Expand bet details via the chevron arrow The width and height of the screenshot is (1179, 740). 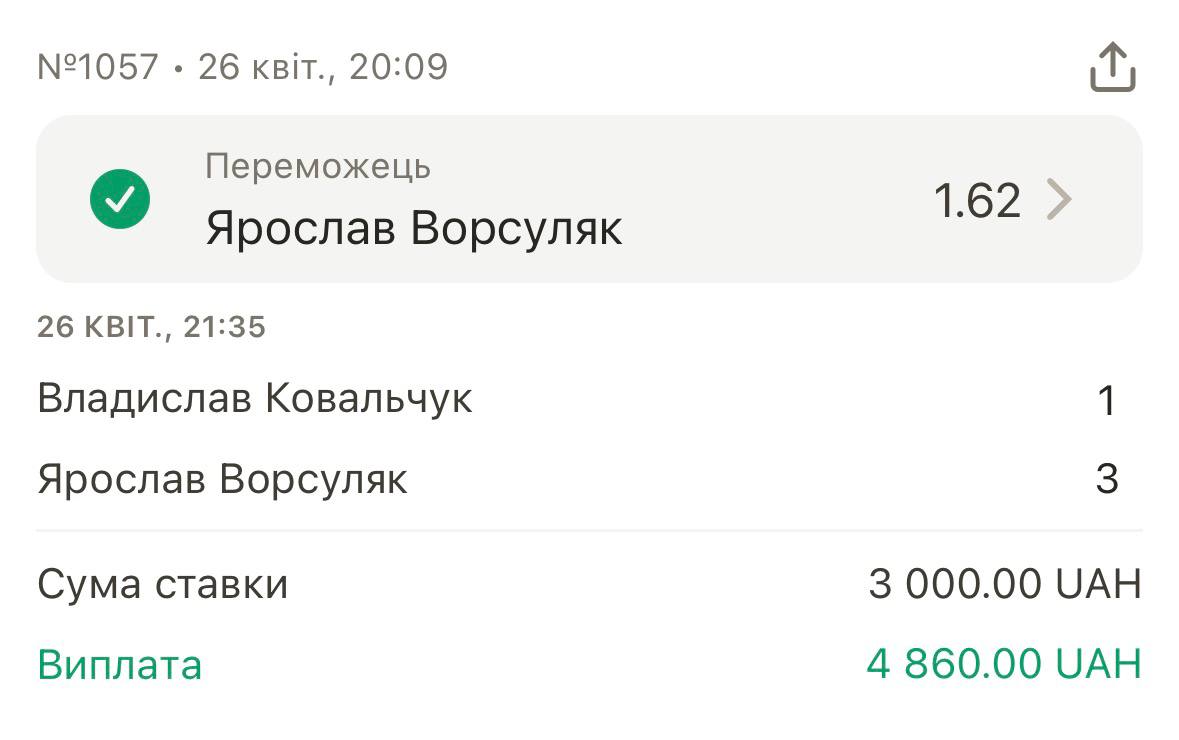coord(1059,200)
